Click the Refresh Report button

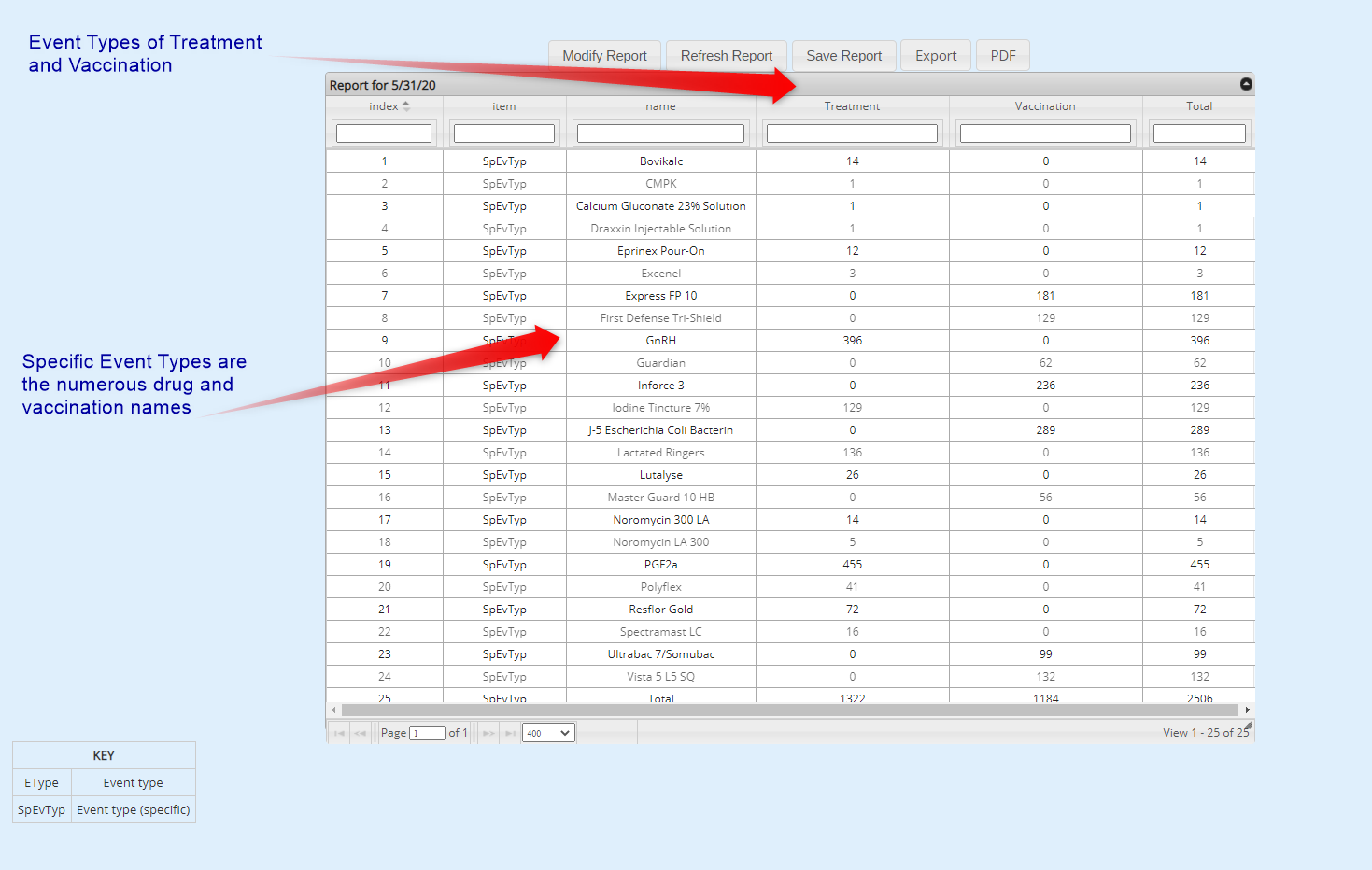[727, 56]
